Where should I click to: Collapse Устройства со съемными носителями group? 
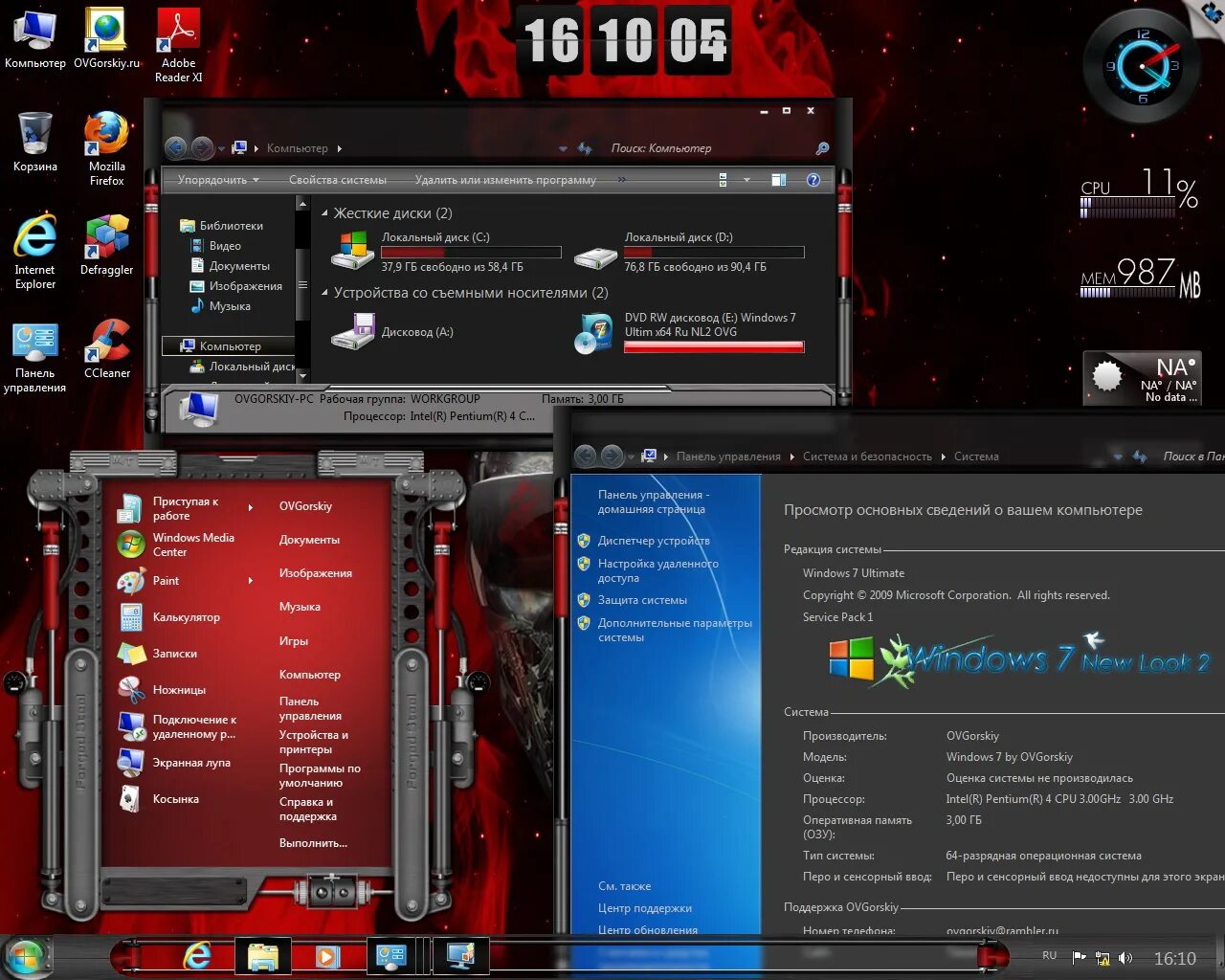(x=324, y=293)
